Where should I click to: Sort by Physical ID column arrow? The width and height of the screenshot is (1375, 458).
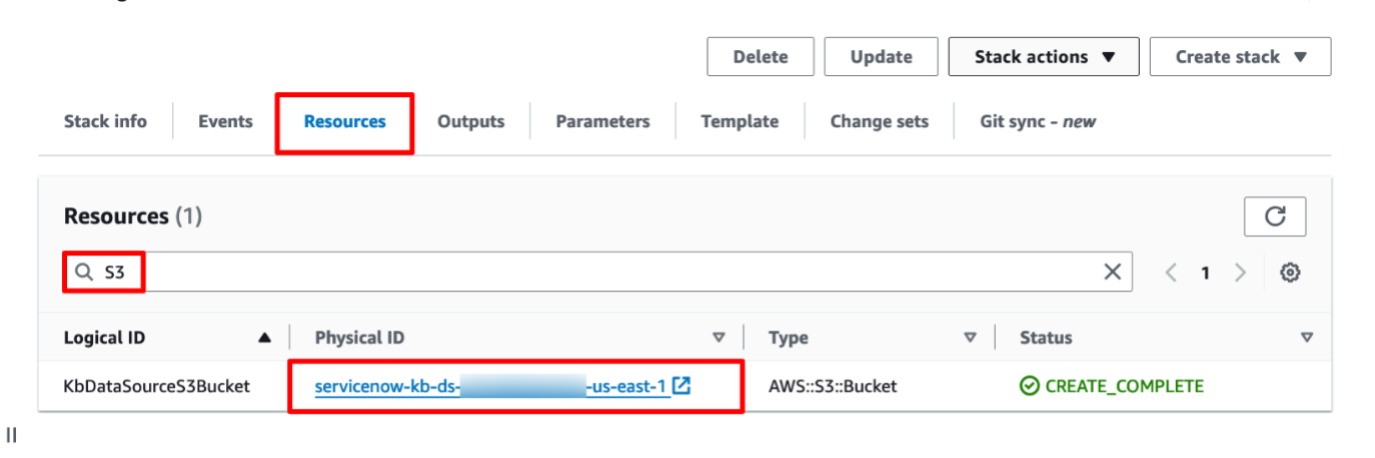pyautogui.click(x=718, y=338)
